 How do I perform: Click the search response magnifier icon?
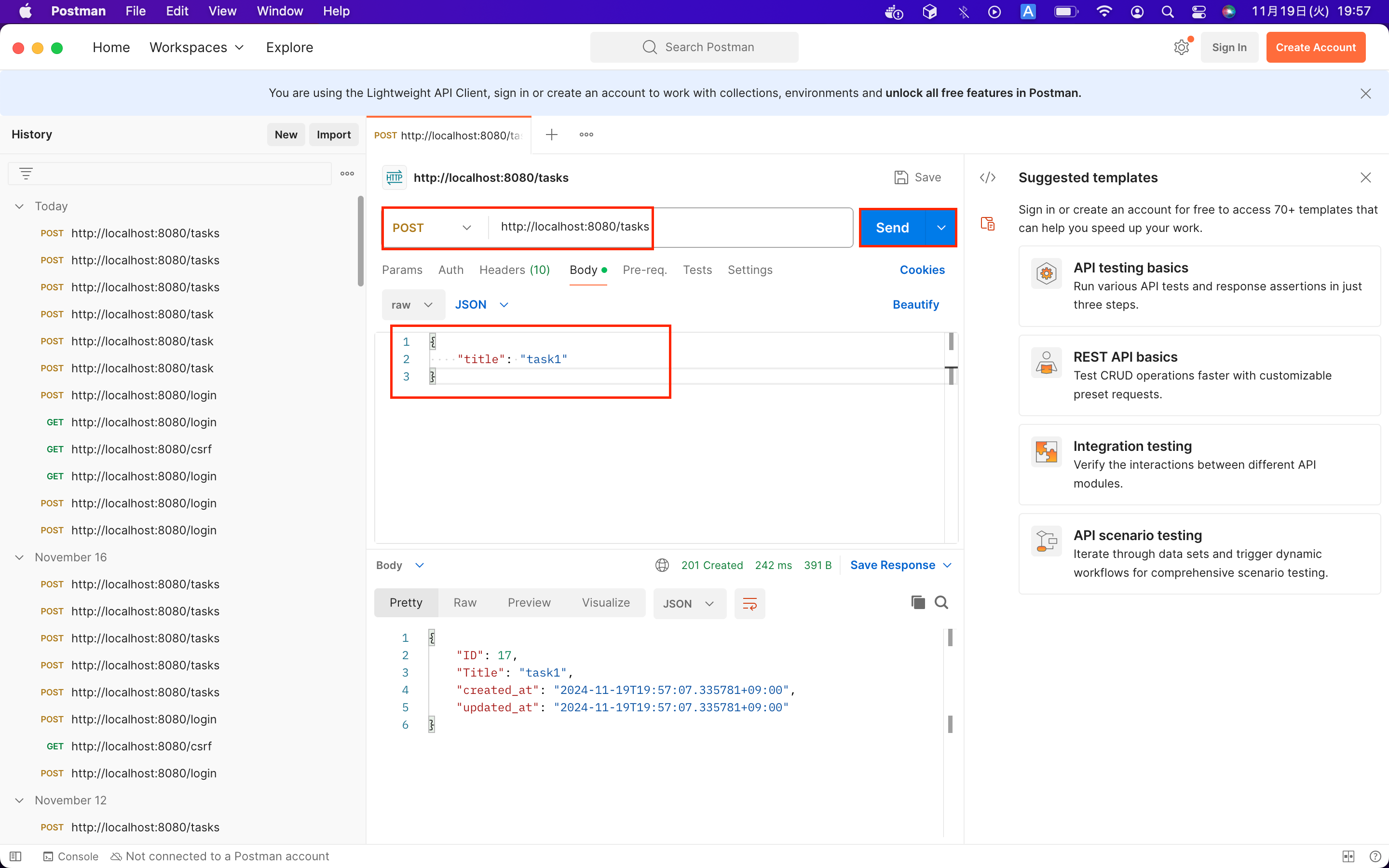pos(941,602)
